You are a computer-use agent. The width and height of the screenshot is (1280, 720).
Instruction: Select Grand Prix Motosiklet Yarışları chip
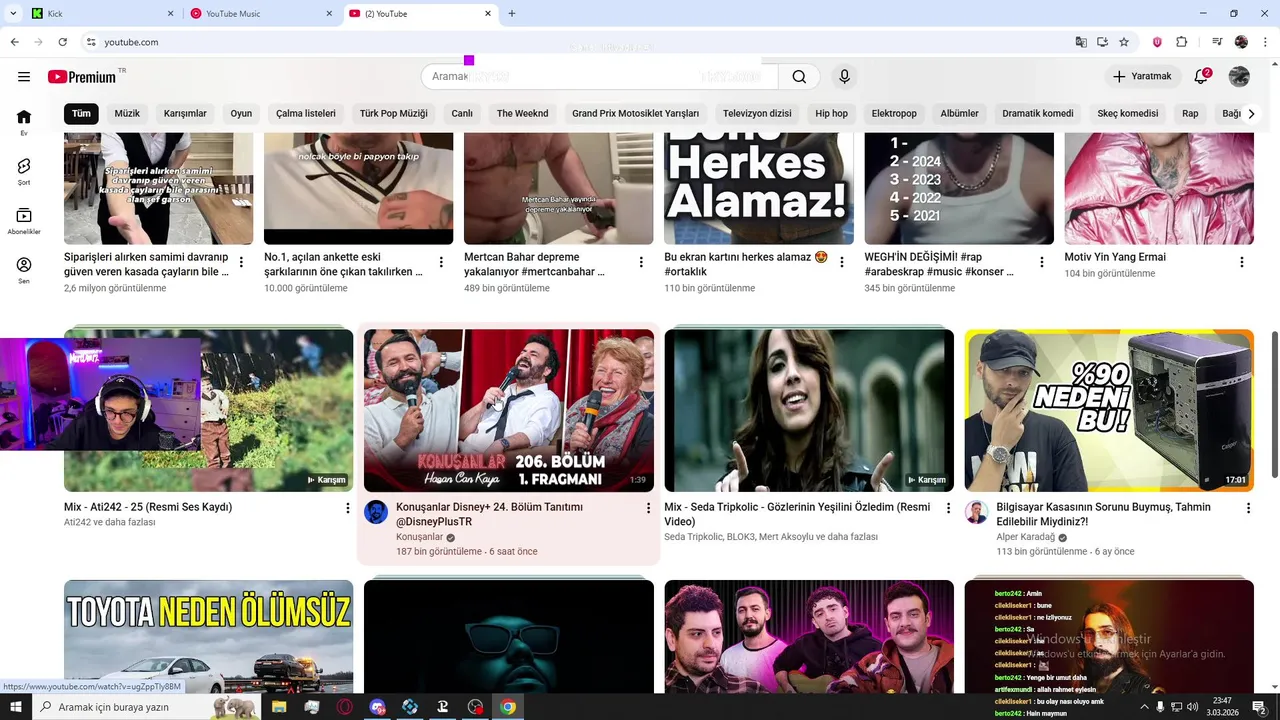tap(635, 113)
